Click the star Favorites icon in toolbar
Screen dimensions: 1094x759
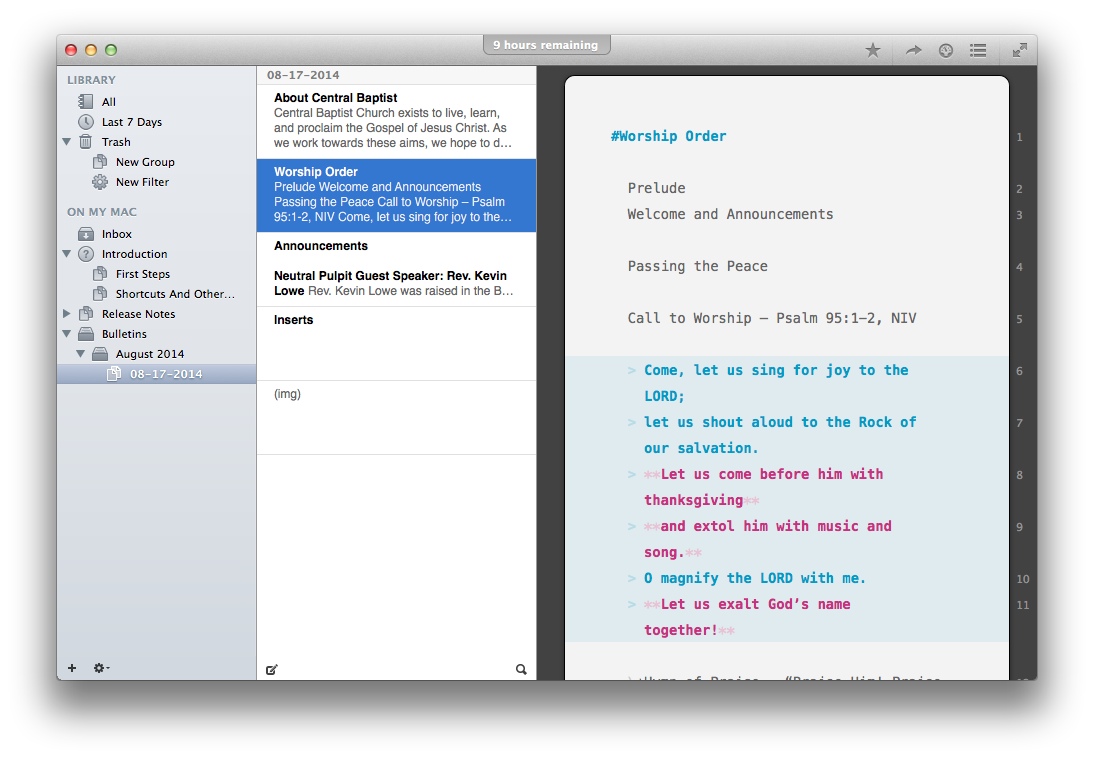[873, 50]
